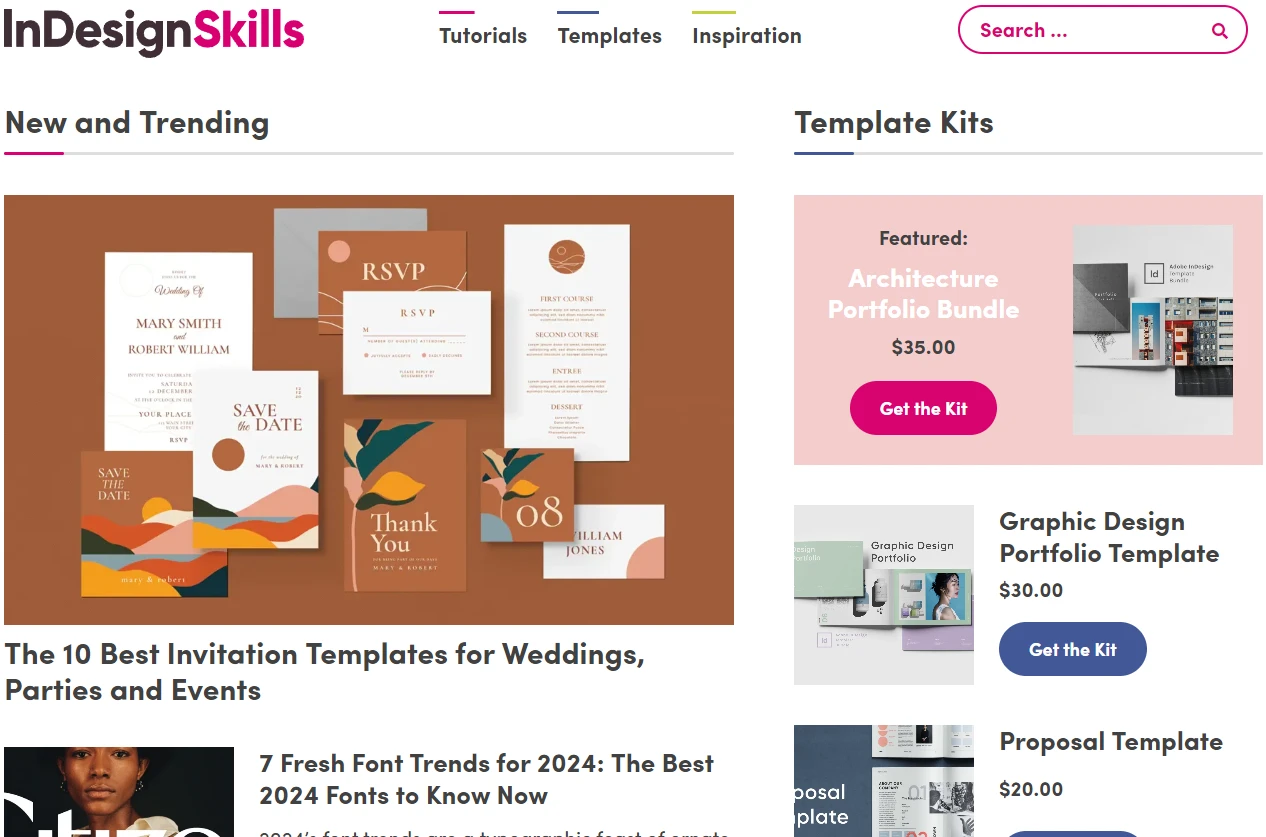Image resolution: width=1266 pixels, height=837 pixels.
Task: Click Get the Kit for Graphic Design Portfolio Template
Action: coord(1072,648)
